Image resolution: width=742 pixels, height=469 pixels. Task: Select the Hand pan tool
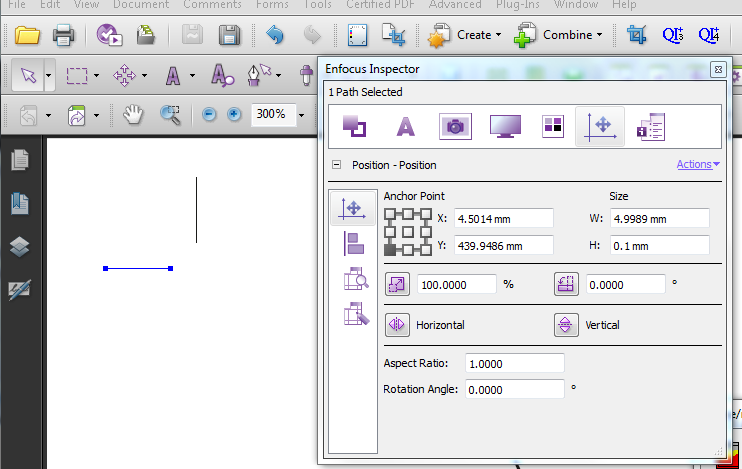tap(133, 115)
